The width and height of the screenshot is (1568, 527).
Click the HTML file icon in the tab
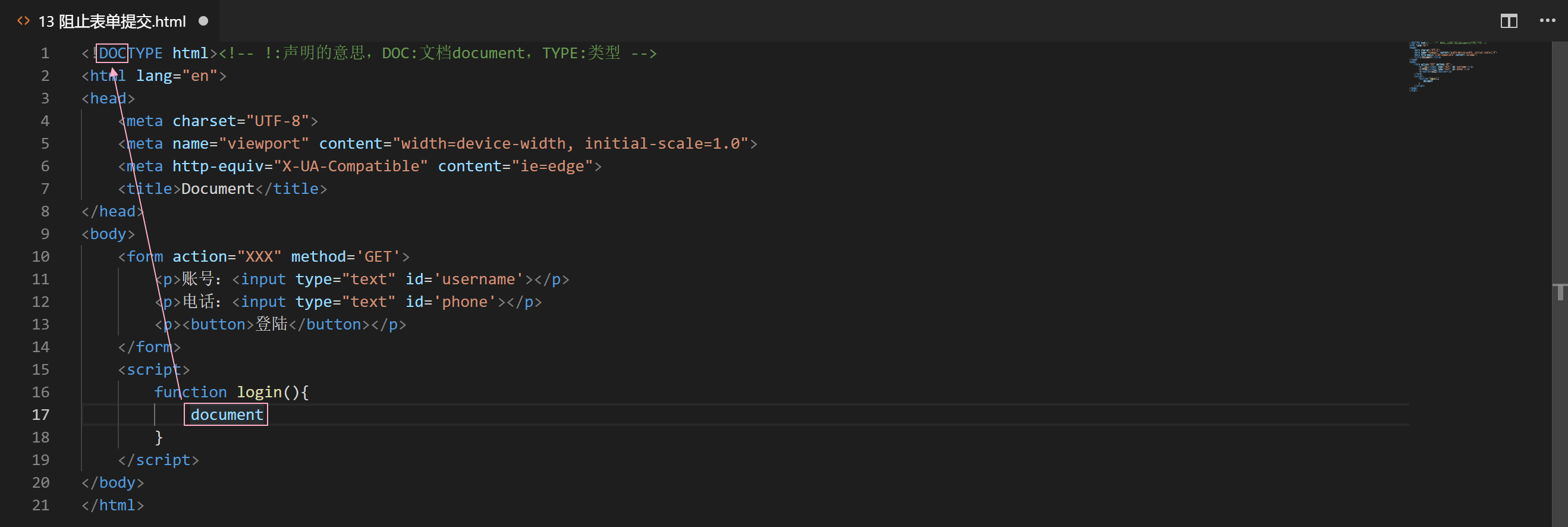(24, 21)
